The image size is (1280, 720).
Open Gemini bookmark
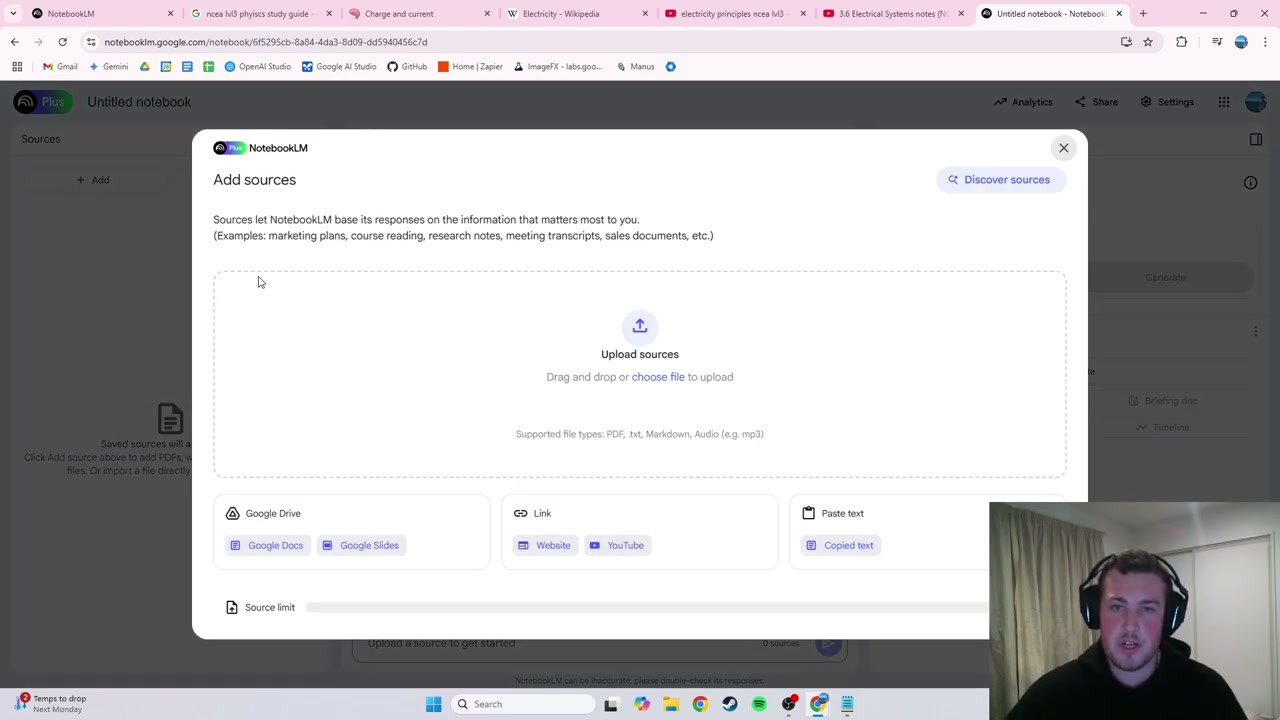tap(108, 67)
